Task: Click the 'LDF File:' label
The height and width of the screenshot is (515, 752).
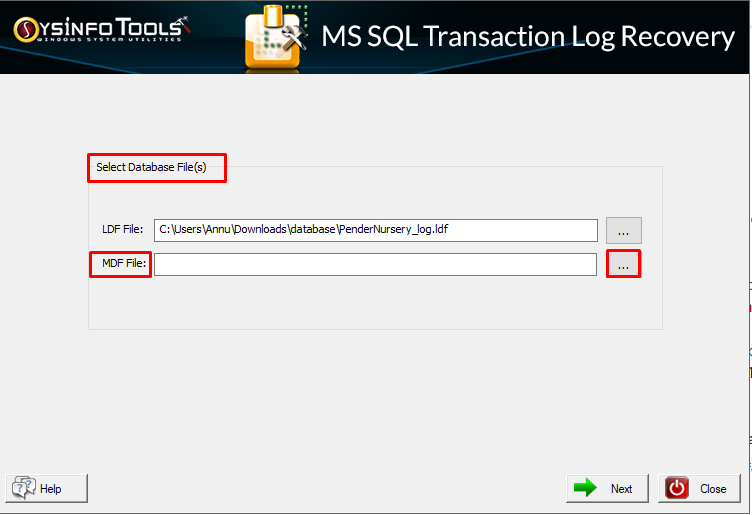Action: (123, 229)
